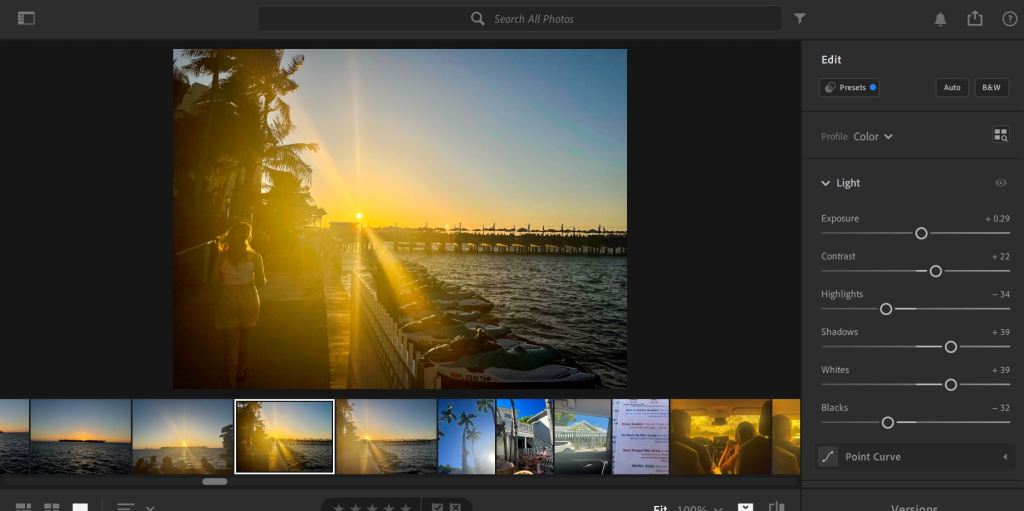The image size is (1024, 511).
Task: Toggle Light panel visibility eye icon
Action: coord(1001,183)
